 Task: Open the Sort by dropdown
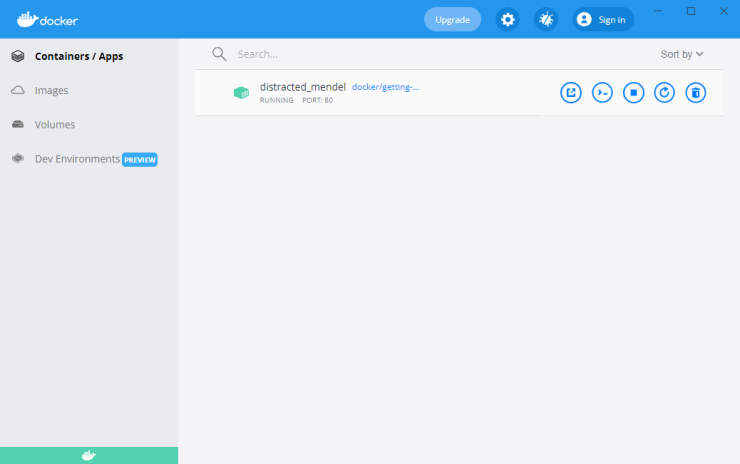pos(682,54)
